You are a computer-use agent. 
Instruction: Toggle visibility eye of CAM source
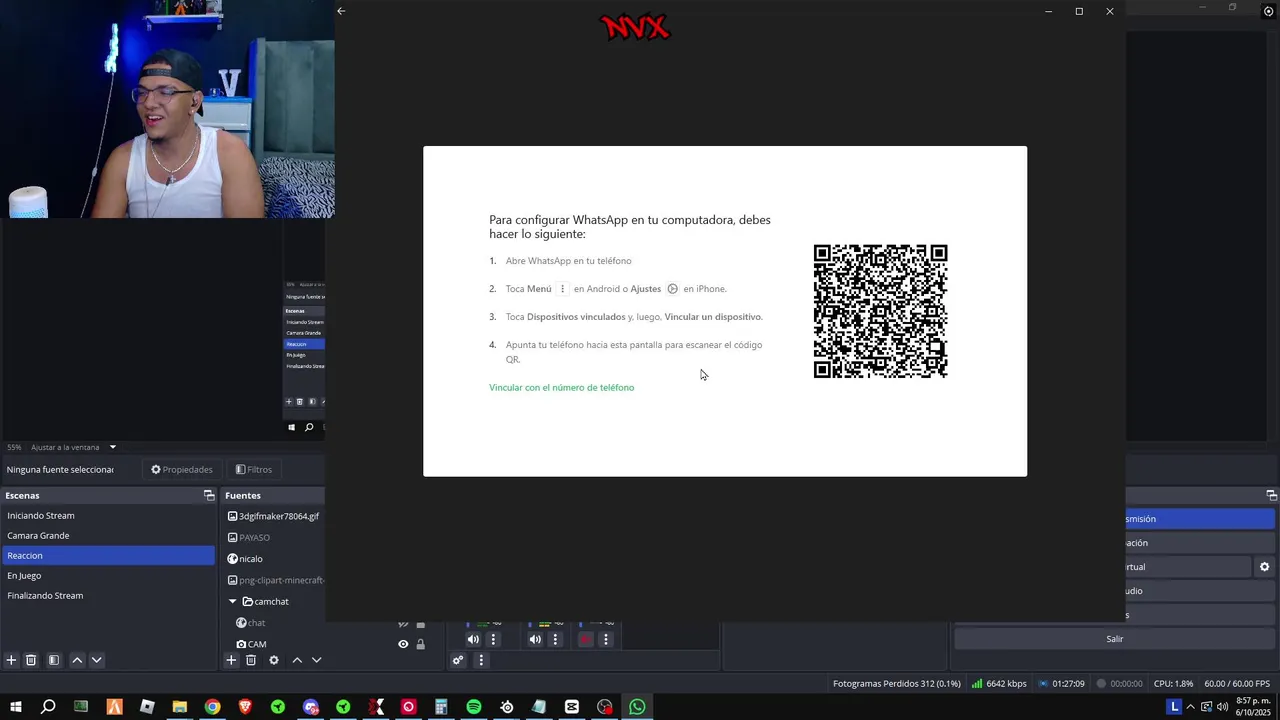(x=403, y=645)
